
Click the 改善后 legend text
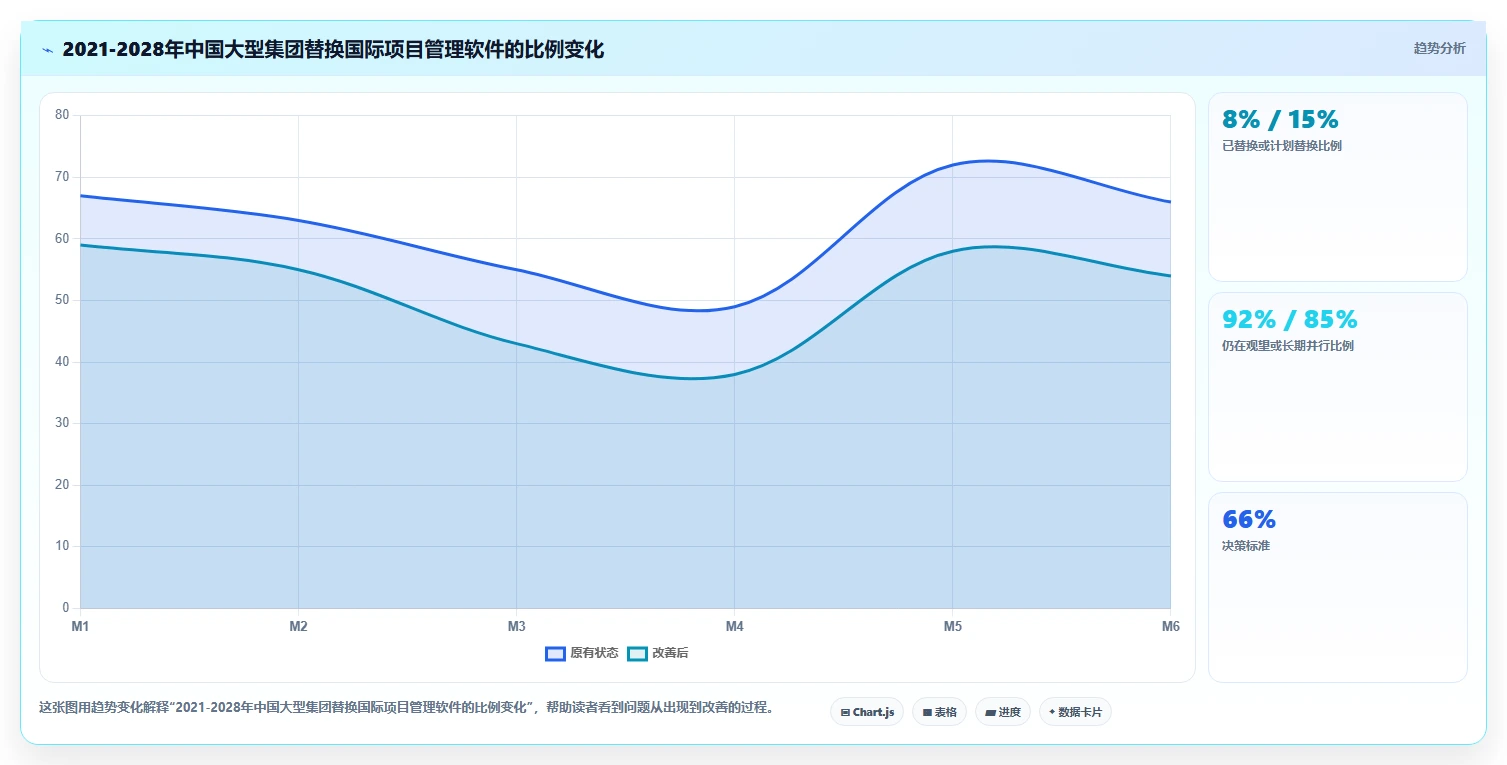click(x=670, y=654)
